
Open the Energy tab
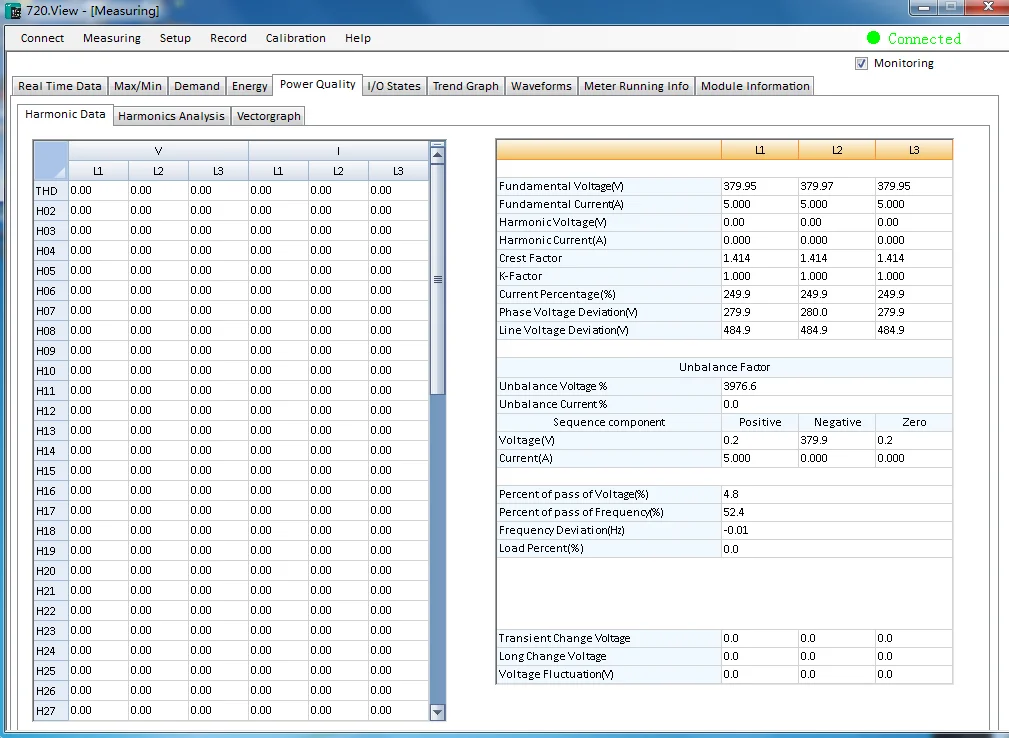click(249, 86)
